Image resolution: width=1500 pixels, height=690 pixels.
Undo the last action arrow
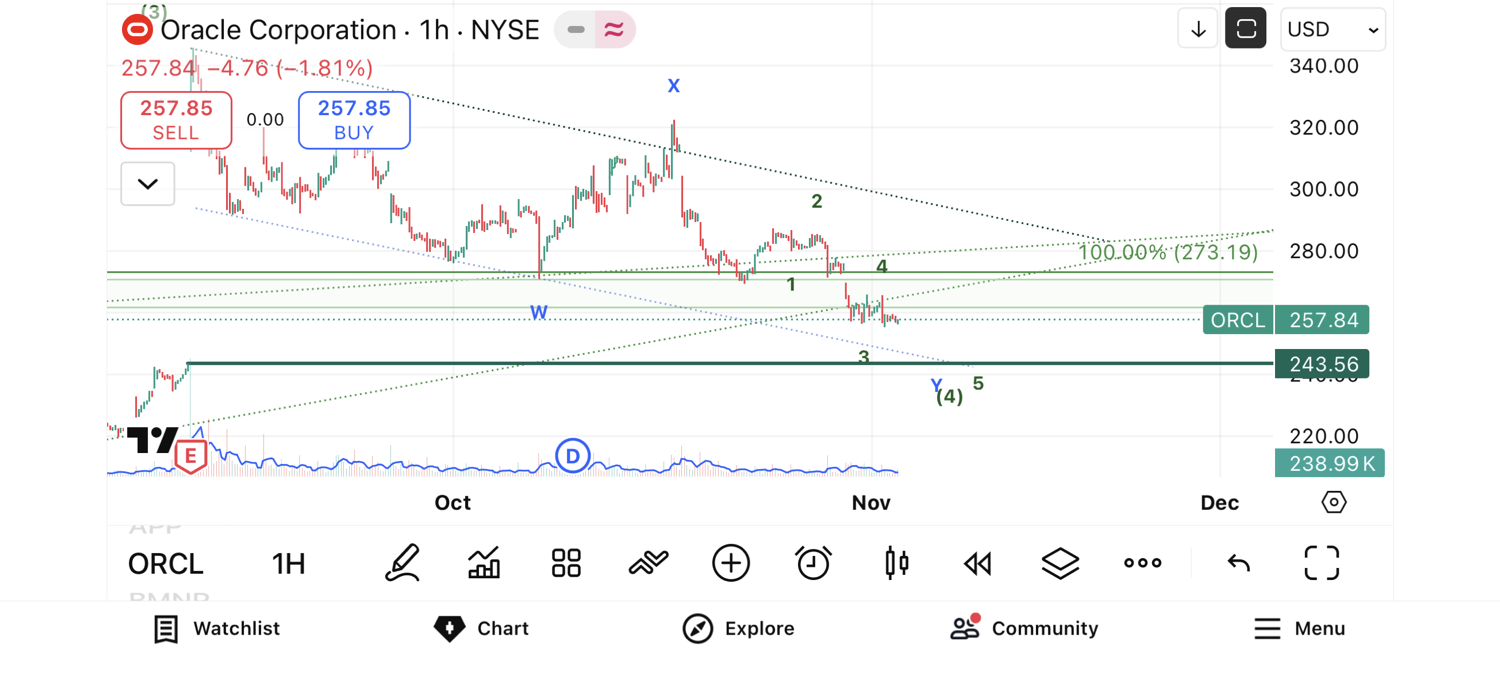tap(1239, 563)
